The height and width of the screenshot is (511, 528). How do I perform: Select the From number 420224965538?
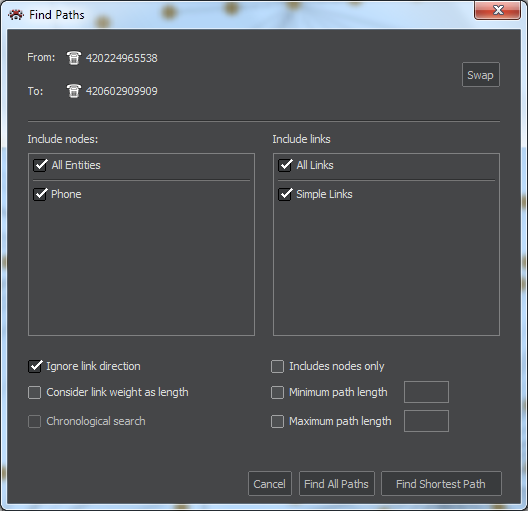pos(122,58)
